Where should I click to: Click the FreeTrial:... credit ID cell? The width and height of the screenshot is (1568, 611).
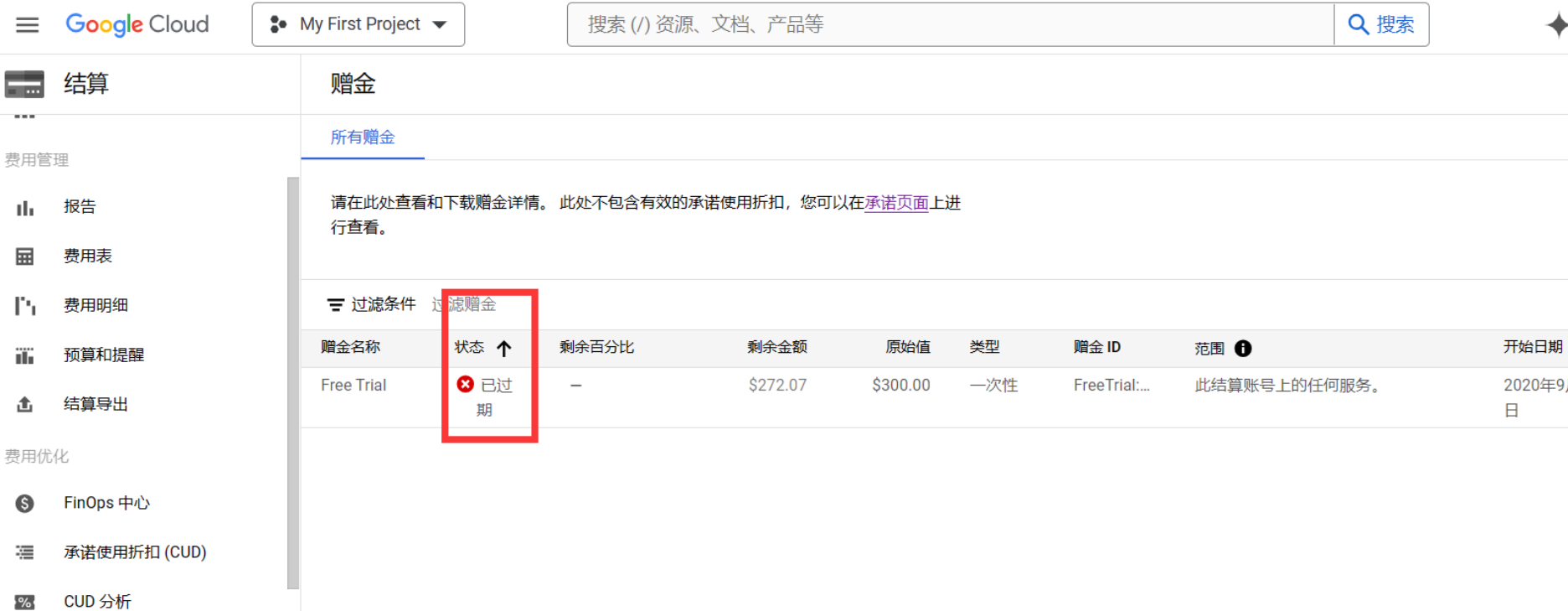click(x=1112, y=386)
